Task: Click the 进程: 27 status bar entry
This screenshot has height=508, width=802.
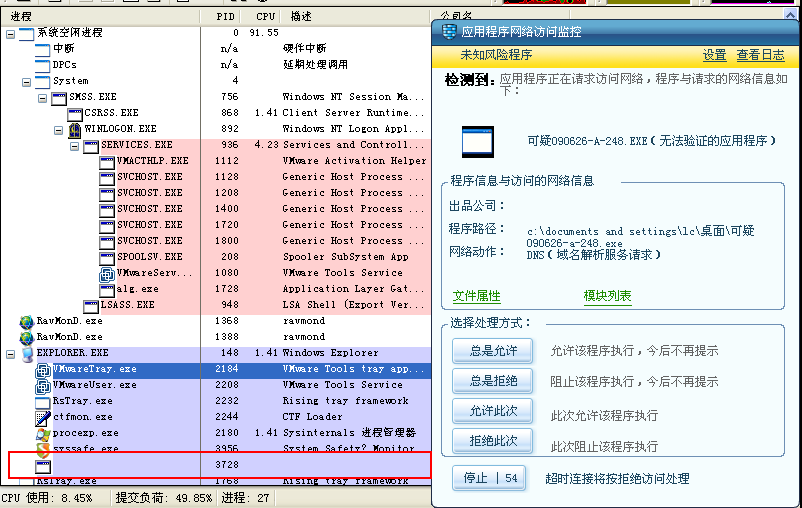Action: (246, 498)
